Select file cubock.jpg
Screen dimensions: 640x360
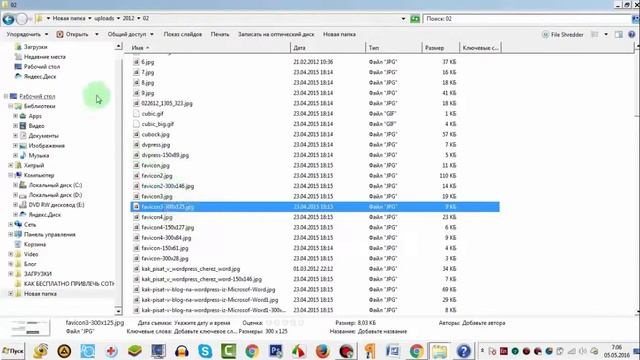click(x=155, y=134)
